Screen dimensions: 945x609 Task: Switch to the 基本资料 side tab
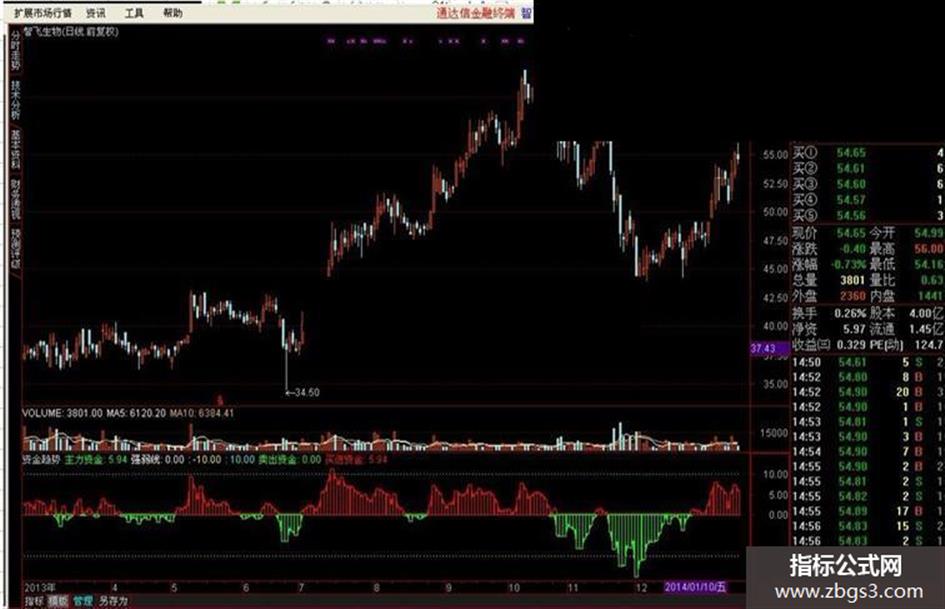pos(15,150)
